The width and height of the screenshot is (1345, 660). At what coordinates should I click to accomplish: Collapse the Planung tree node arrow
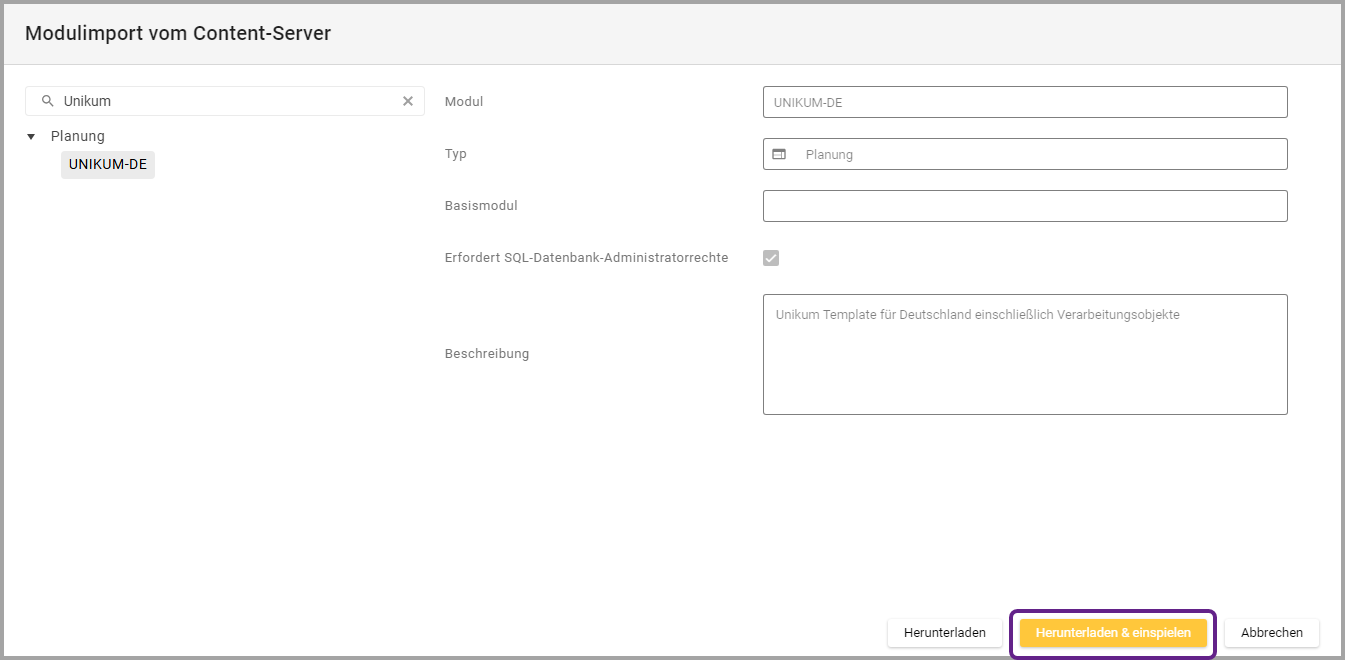pyautogui.click(x=31, y=137)
